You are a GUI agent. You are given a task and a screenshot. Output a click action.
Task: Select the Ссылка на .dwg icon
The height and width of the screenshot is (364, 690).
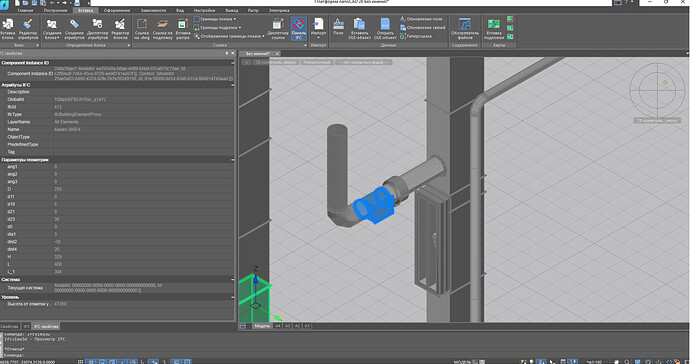click(x=142, y=29)
